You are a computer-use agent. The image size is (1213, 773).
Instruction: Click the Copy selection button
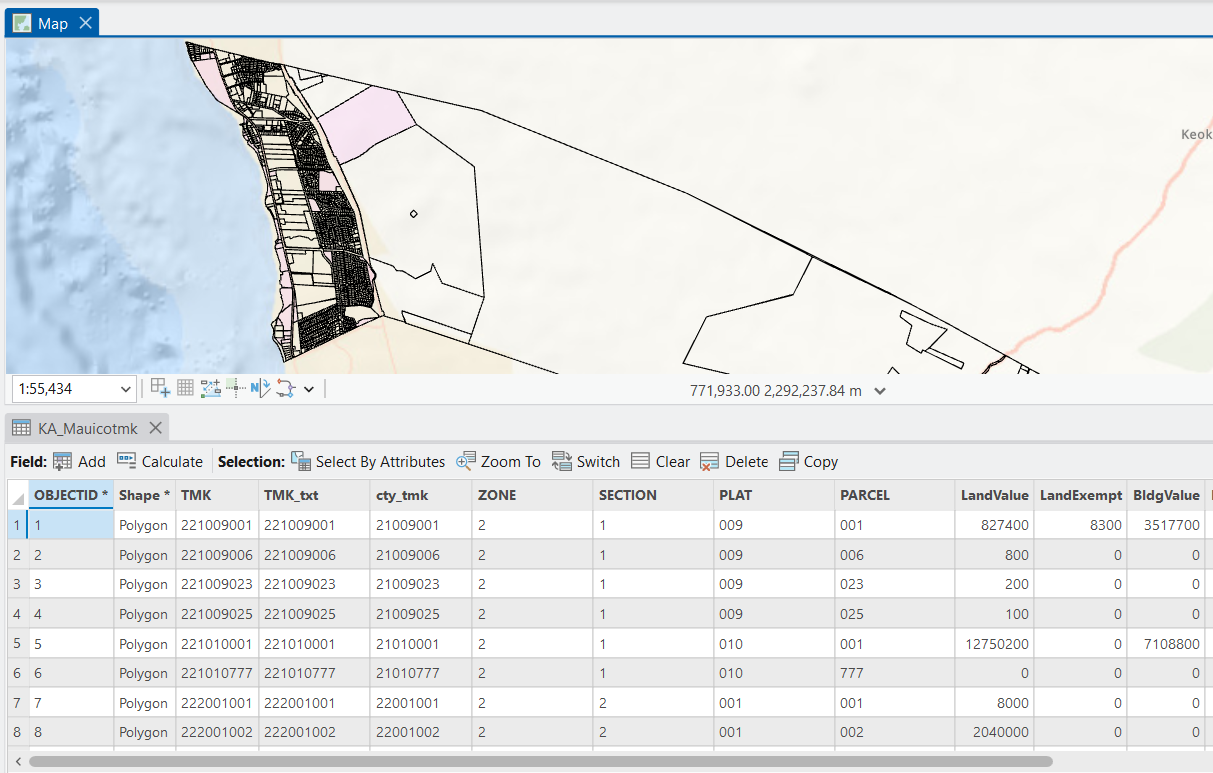click(808, 461)
